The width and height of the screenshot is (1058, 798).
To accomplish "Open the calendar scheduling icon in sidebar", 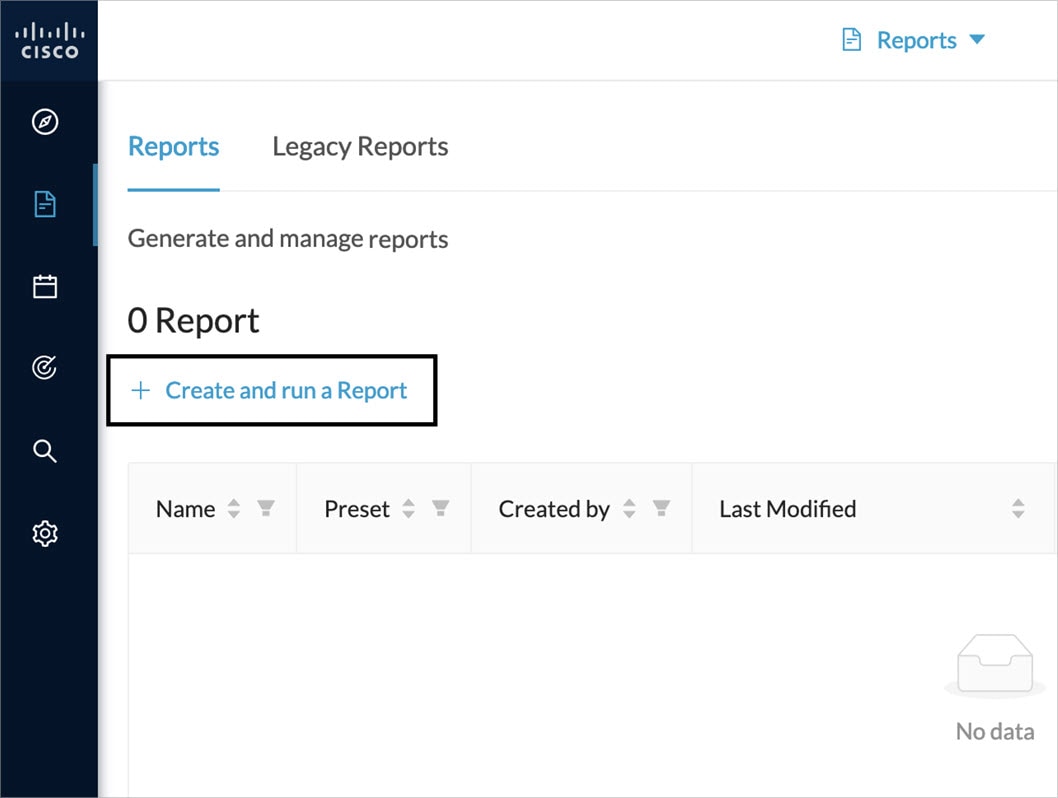I will (44, 286).
